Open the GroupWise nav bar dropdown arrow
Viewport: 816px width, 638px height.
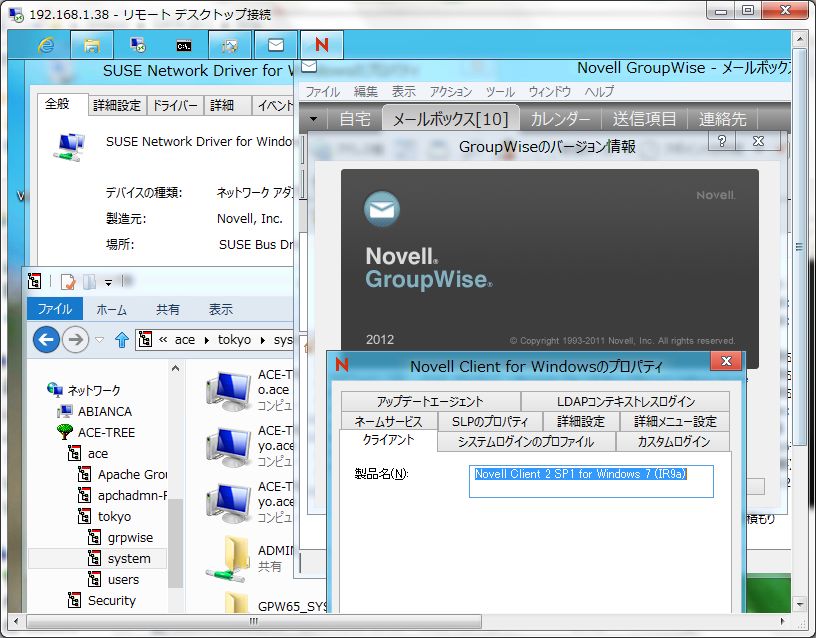313,119
